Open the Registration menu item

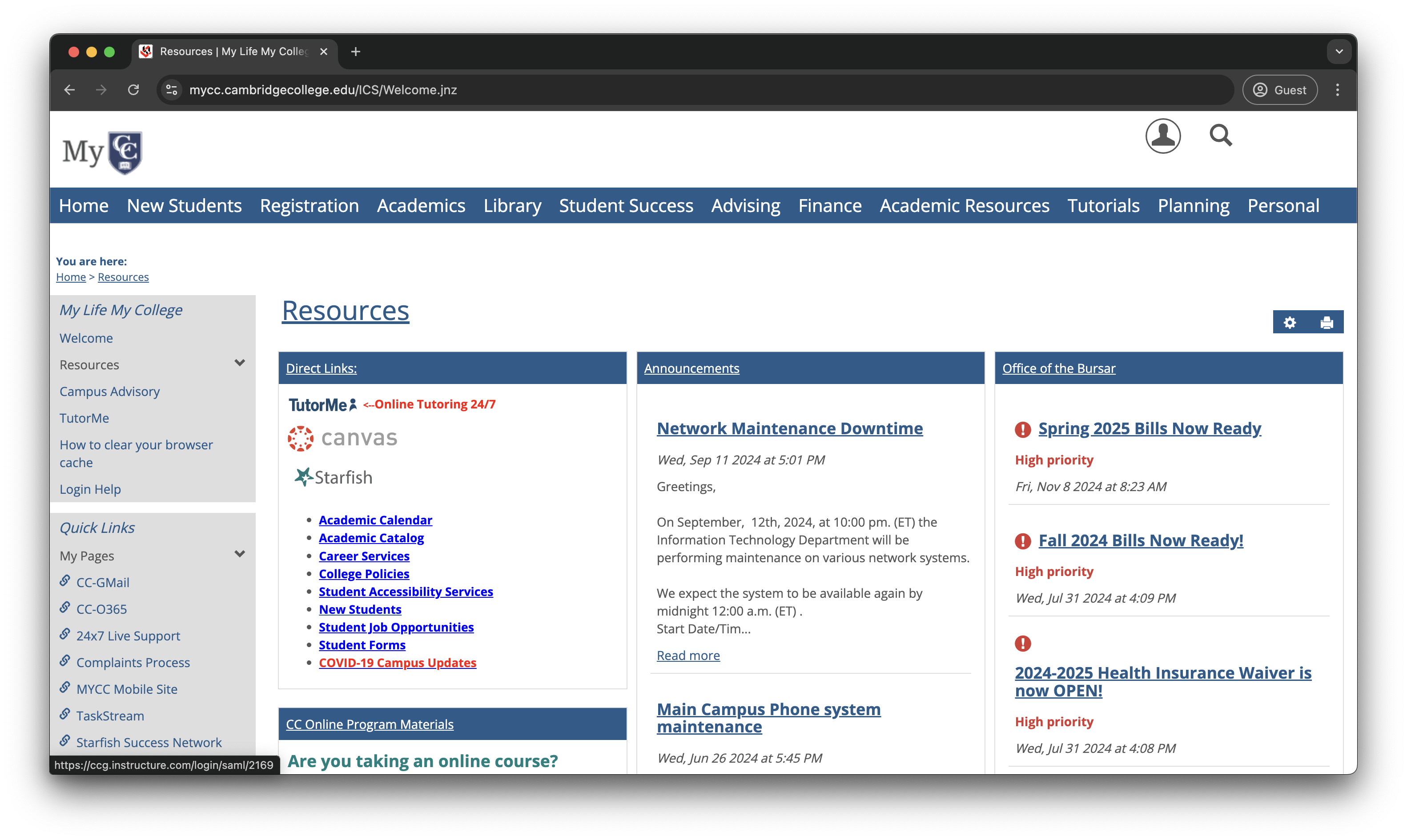pos(309,205)
